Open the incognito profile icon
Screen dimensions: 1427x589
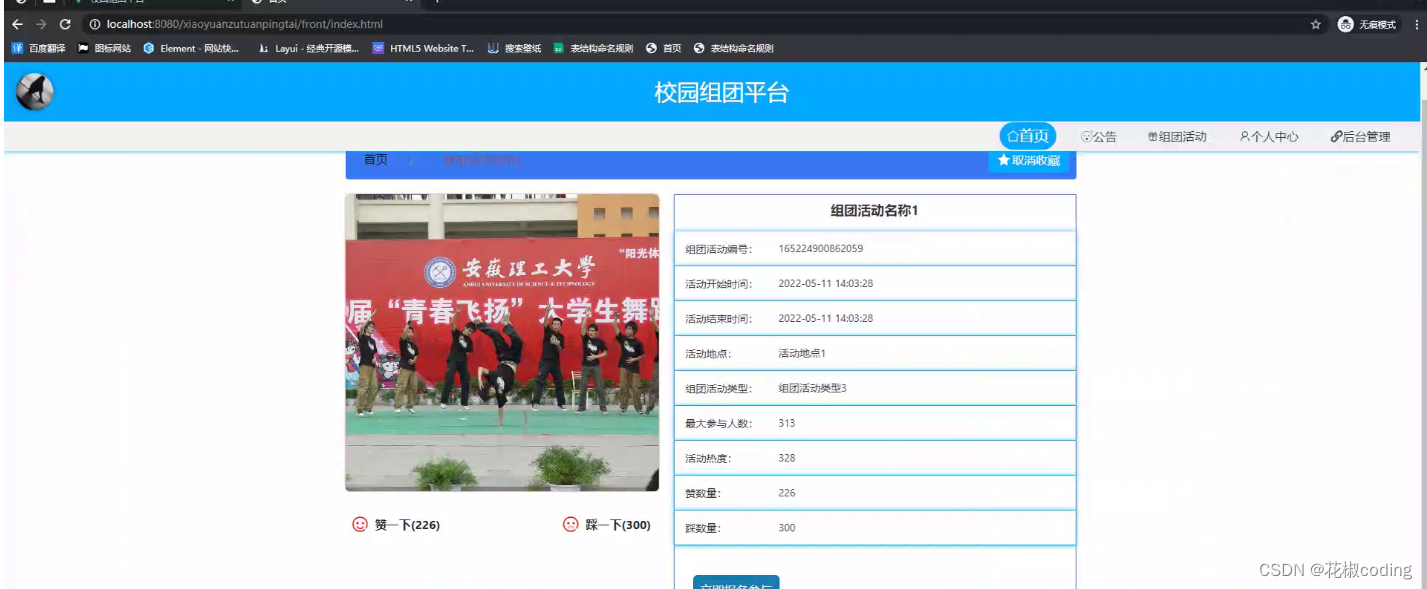pyautogui.click(x=1346, y=24)
